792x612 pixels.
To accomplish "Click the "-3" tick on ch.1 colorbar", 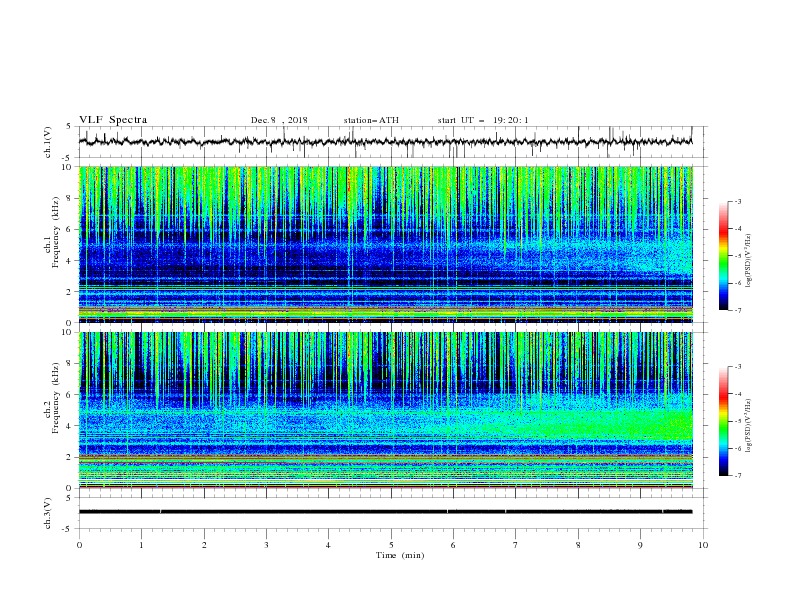I will (x=738, y=201).
